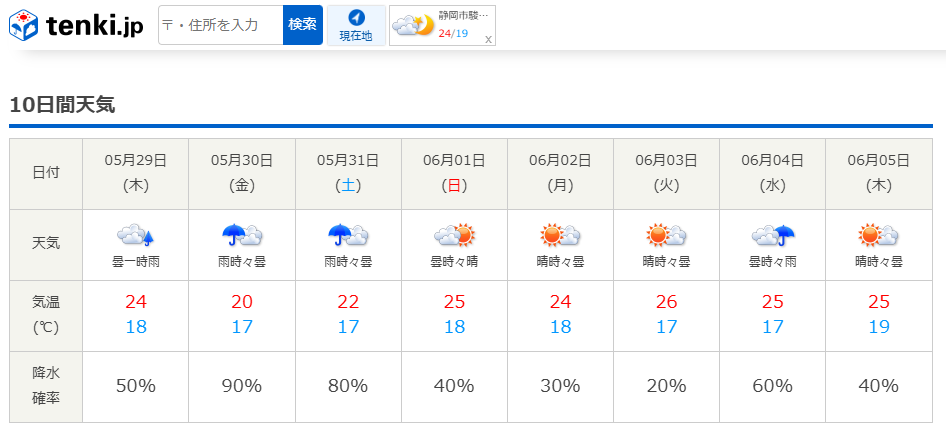Click the postal code address search field

(x=221, y=25)
